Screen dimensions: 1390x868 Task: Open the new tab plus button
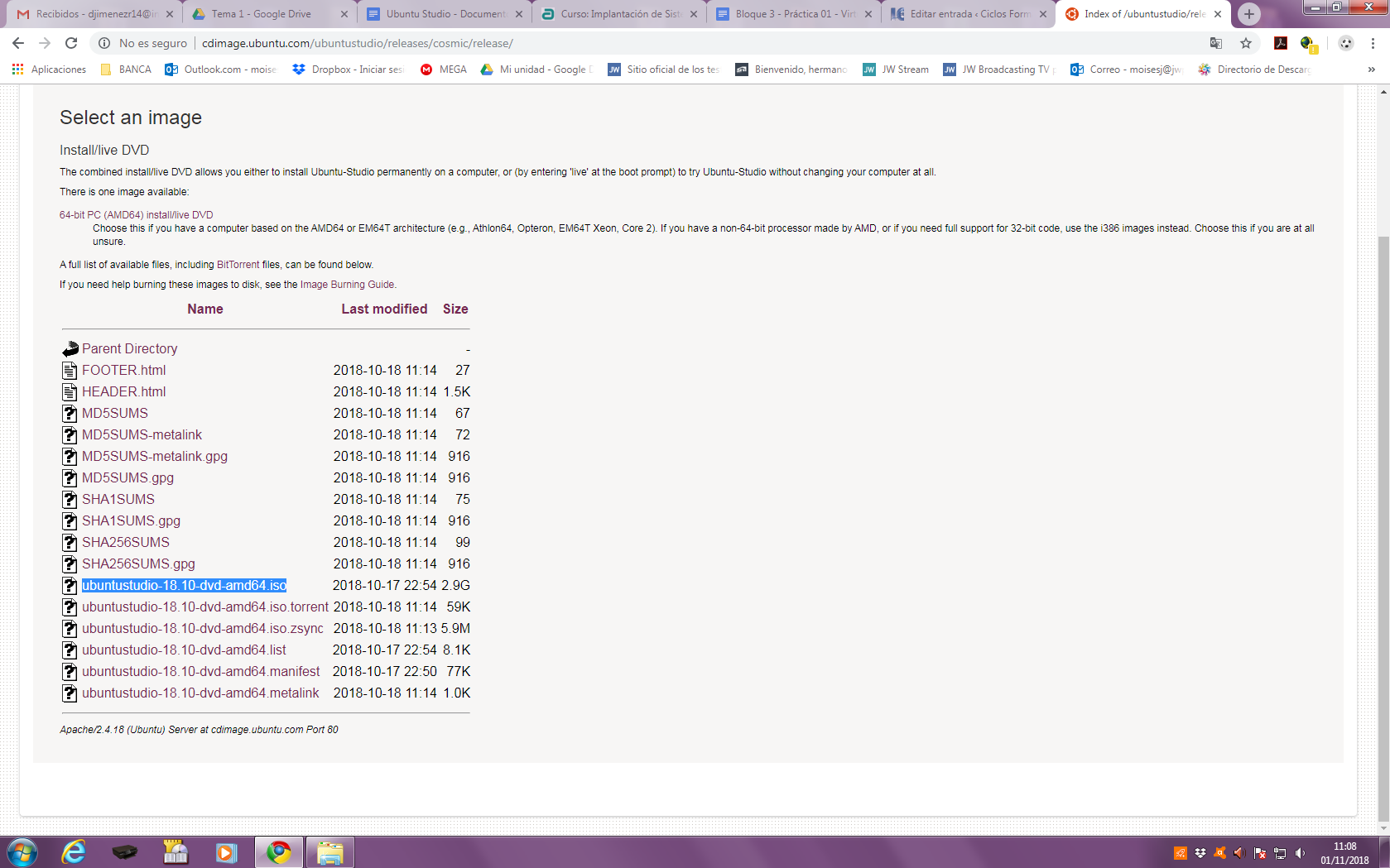1249,14
